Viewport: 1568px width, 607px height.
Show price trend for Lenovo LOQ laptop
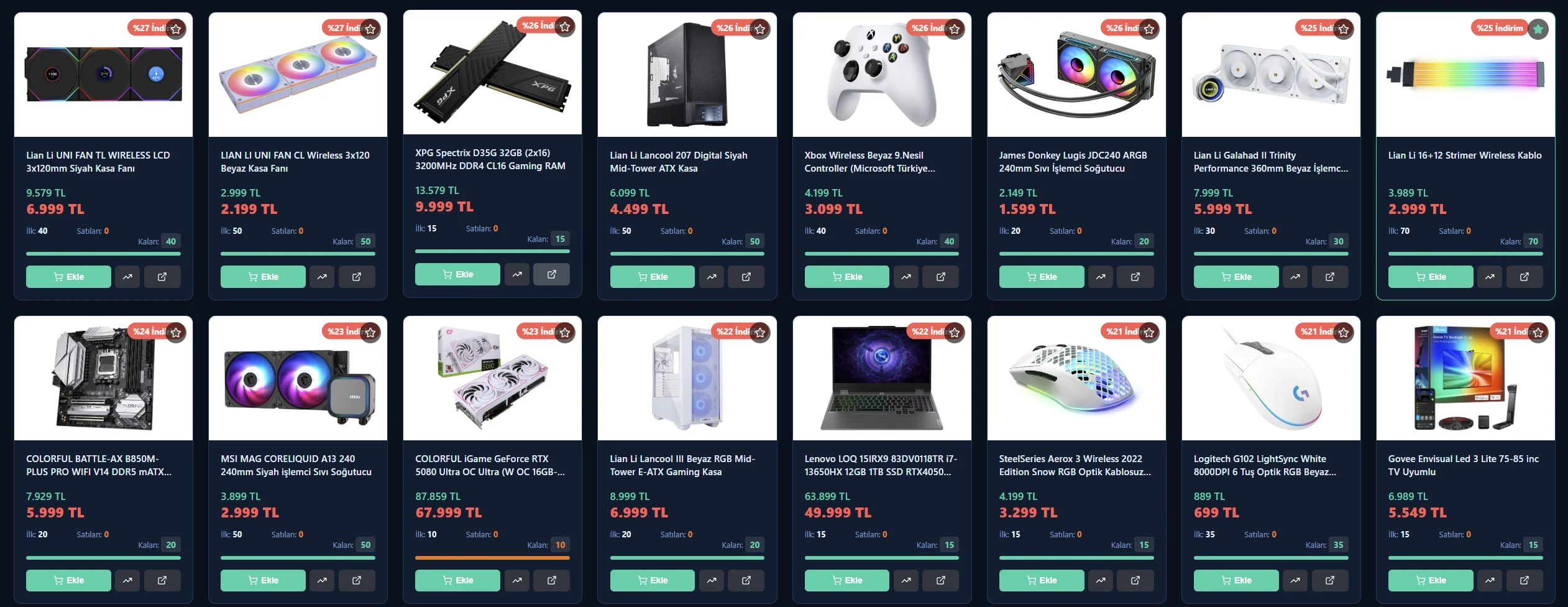coord(906,580)
